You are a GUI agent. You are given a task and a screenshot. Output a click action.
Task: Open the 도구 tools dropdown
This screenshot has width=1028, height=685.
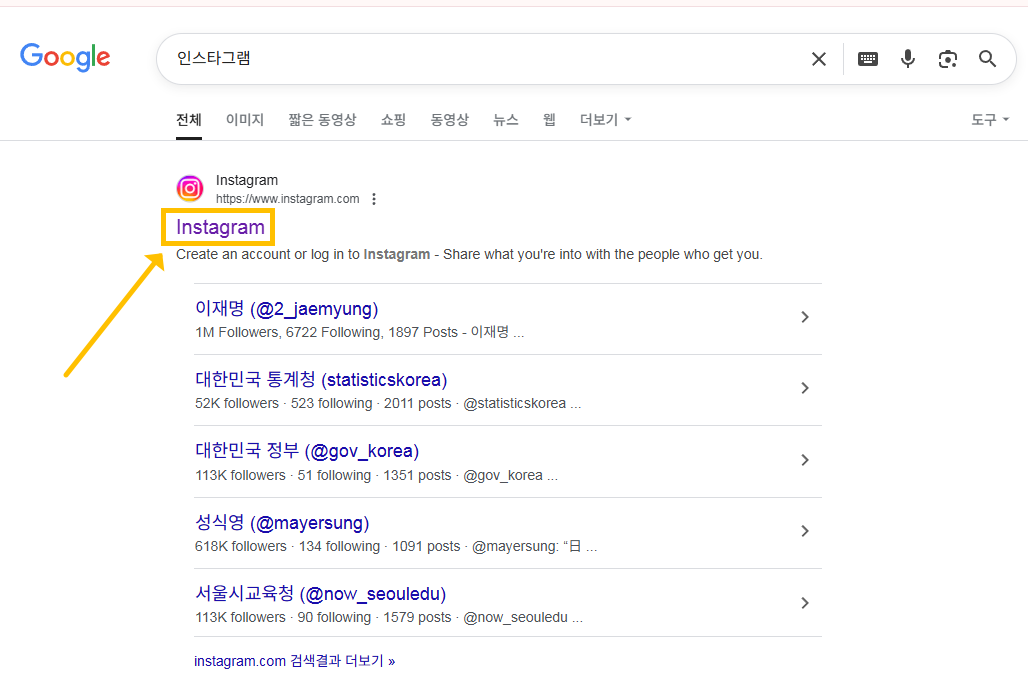[x=990, y=120]
